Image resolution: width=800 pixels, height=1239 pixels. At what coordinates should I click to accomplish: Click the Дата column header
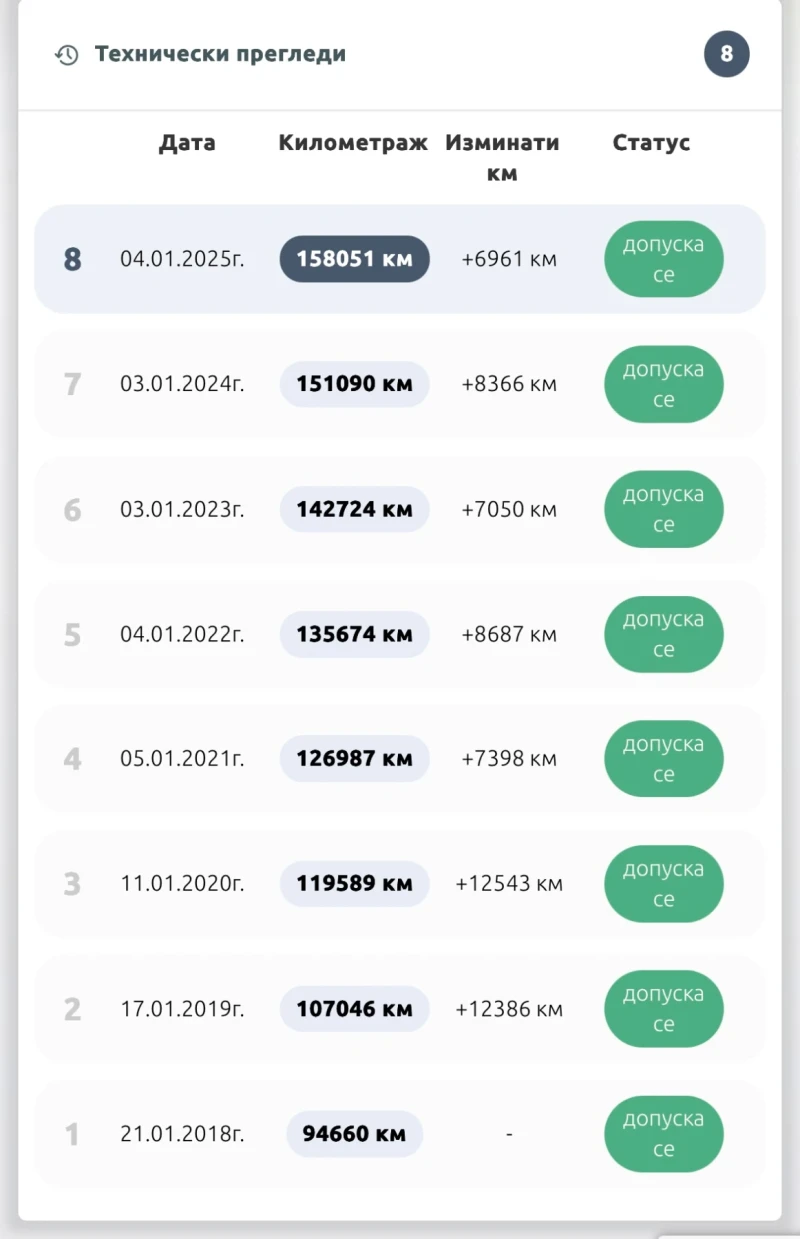[187, 143]
